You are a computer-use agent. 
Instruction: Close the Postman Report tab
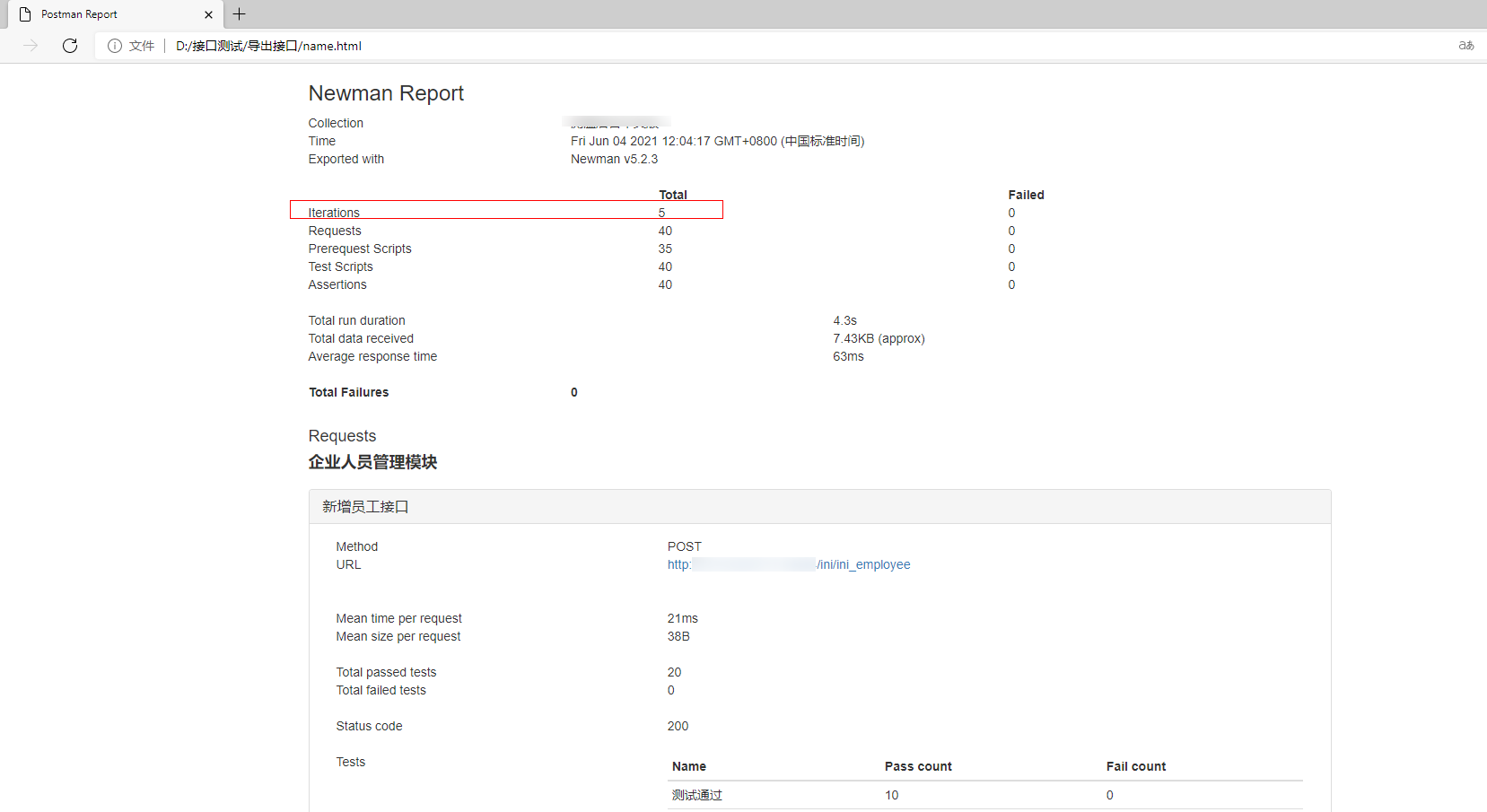pyautogui.click(x=208, y=14)
